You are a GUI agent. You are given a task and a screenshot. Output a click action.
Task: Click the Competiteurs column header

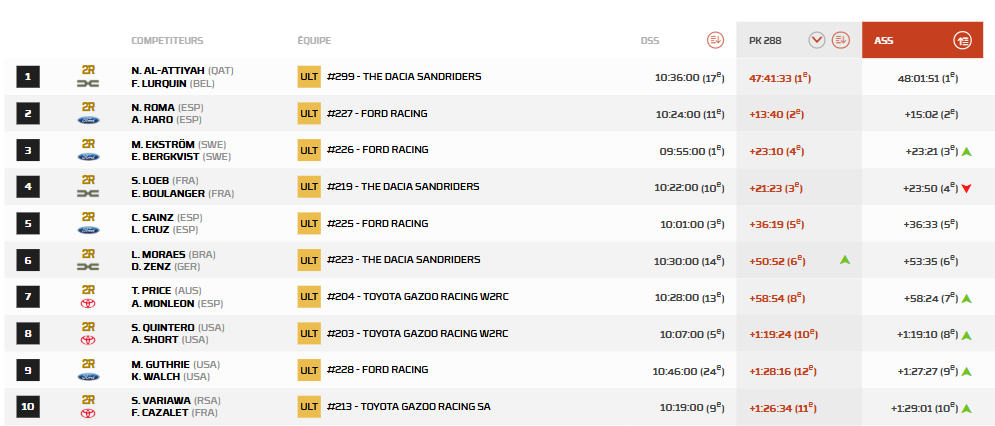click(167, 41)
